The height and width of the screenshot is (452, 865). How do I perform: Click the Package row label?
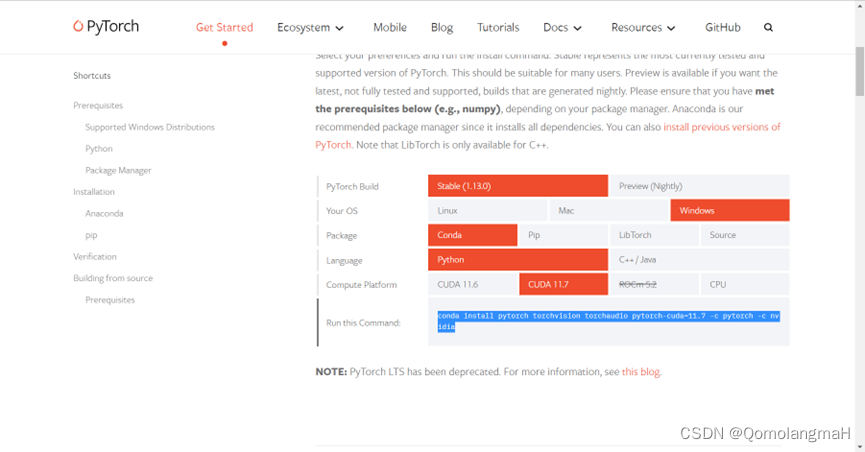click(341, 236)
